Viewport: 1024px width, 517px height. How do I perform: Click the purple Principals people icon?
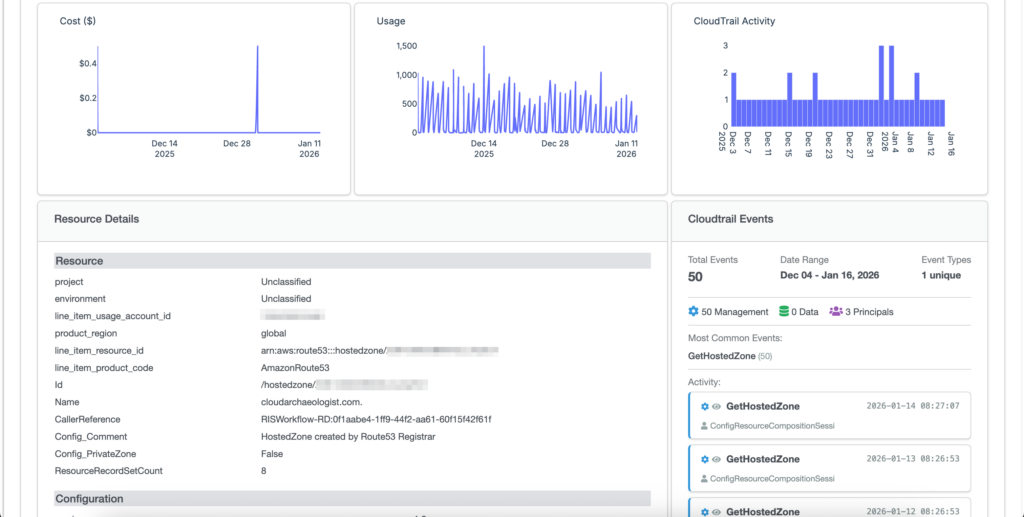click(x=836, y=312)
